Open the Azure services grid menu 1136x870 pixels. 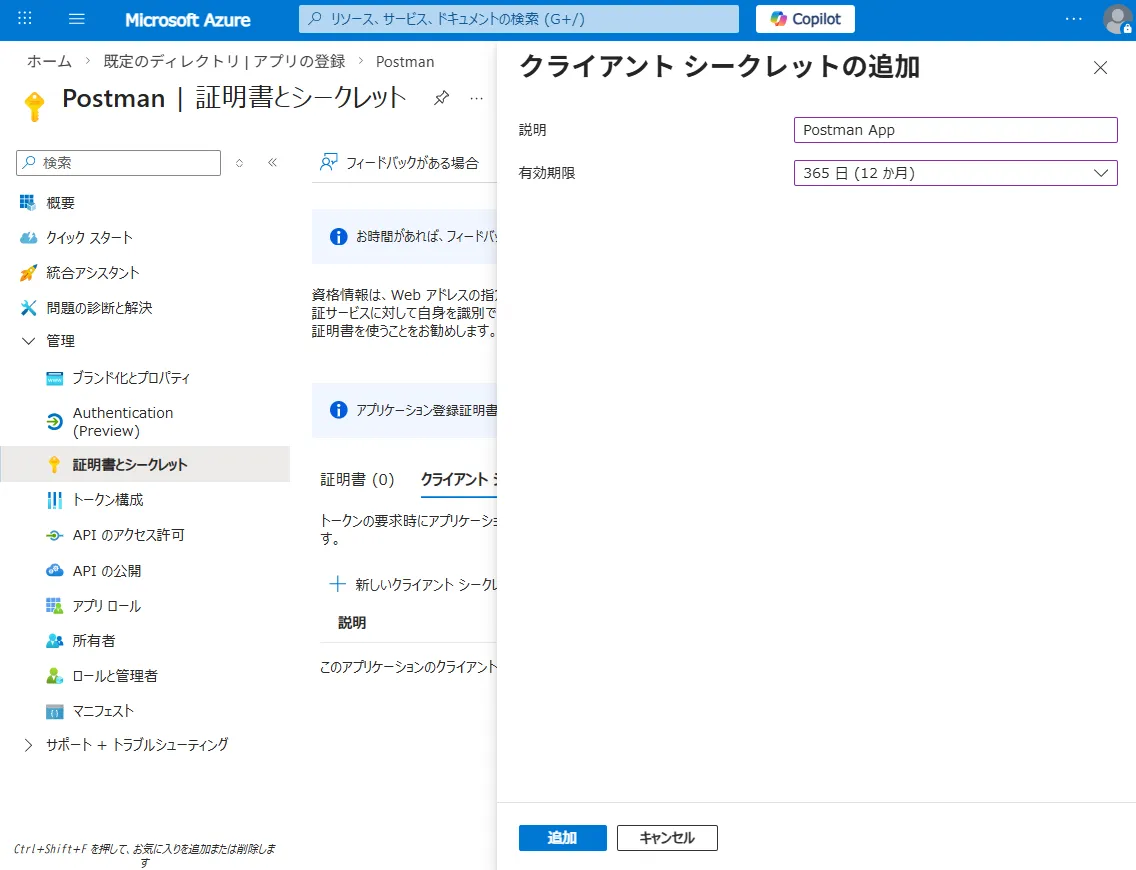coord(23,19)
